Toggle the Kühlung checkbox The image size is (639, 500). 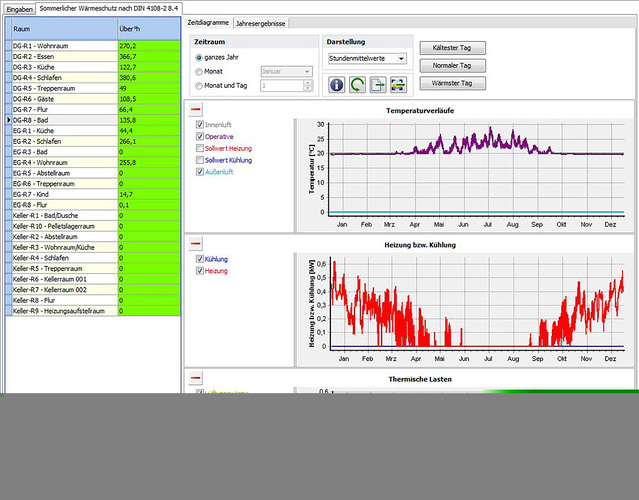(201, 259)
